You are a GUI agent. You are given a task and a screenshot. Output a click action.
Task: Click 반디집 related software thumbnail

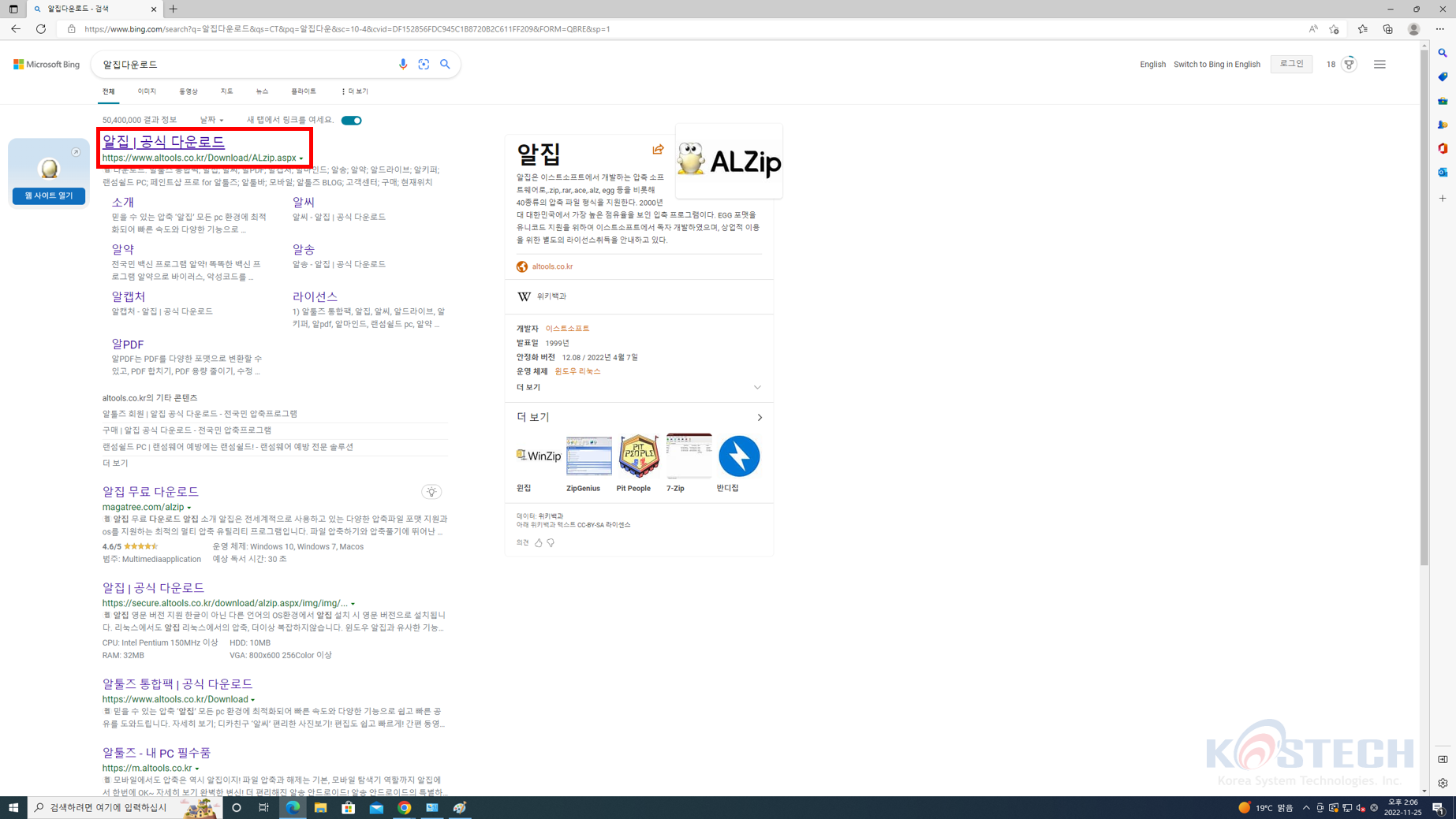click(x=739, y=456)
